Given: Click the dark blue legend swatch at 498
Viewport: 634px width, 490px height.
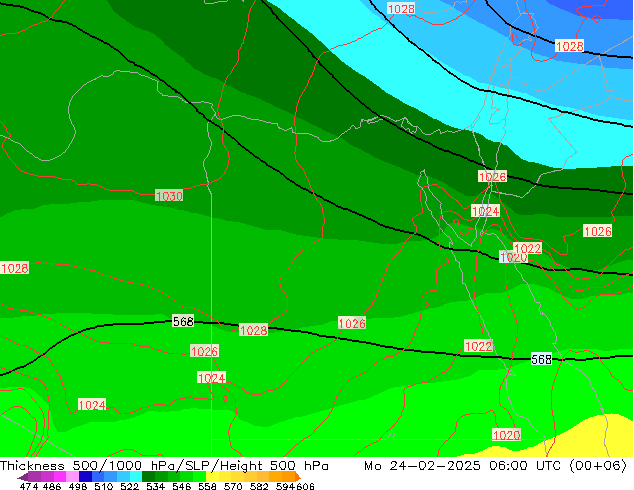Looking at the screenshot, I should [x=85, y=476].
